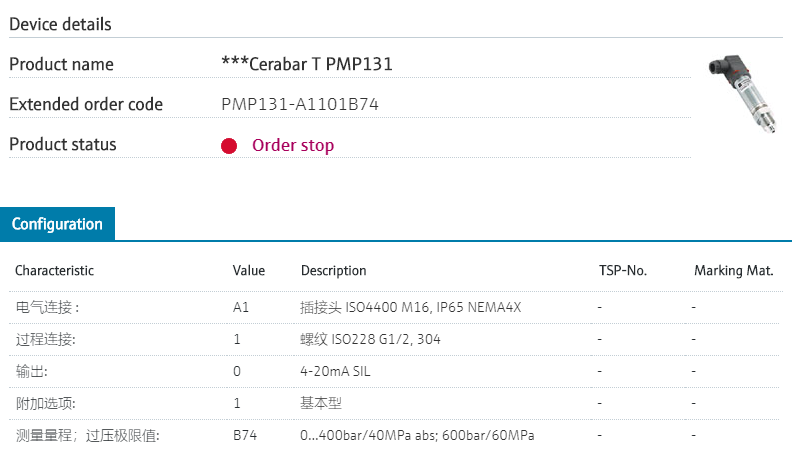Click the 螺纹 ISO228 G1/2, 304 description
Screen dimensions: 792x461
tap(370, 339)
